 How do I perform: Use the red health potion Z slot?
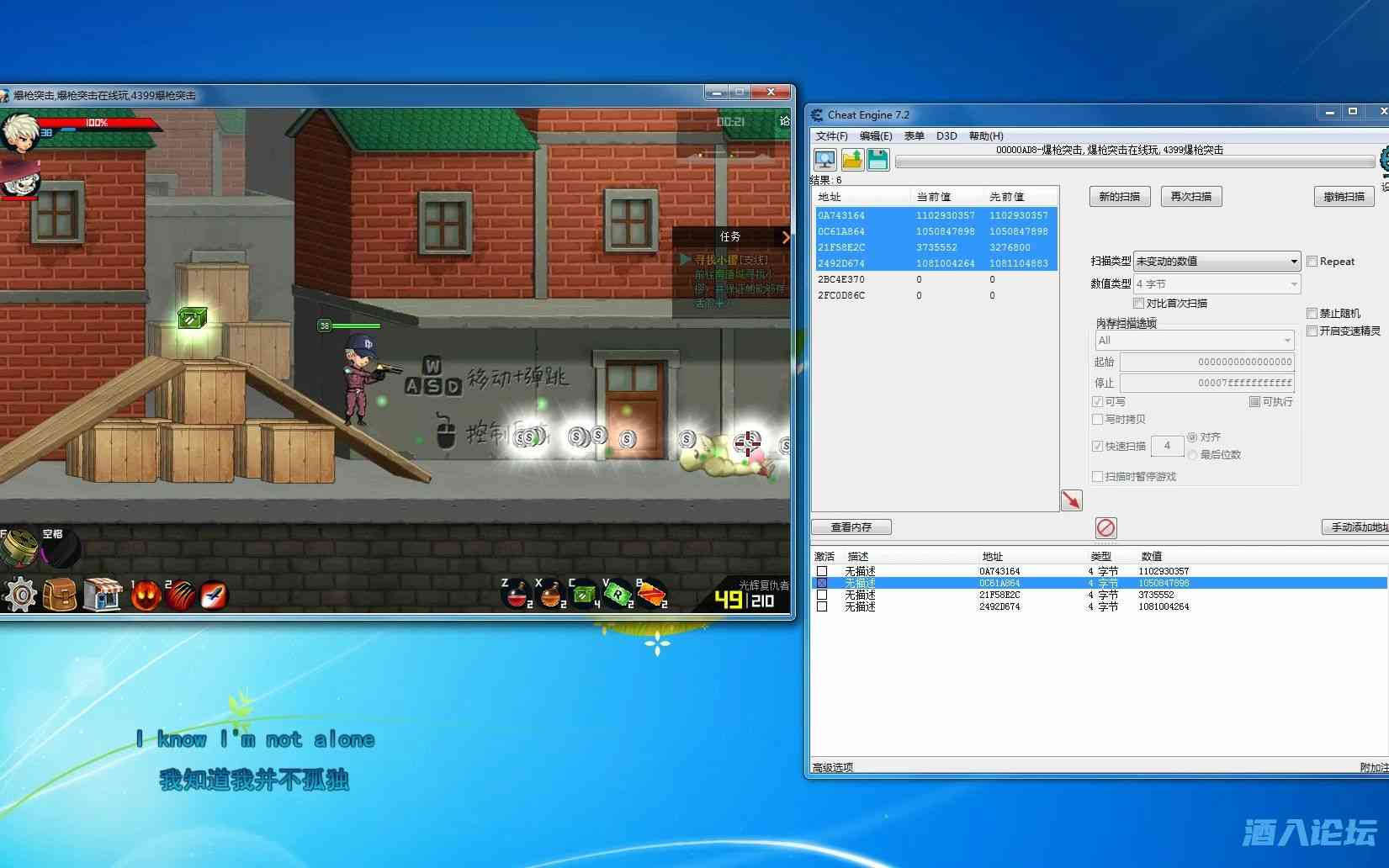coord(517,594)
